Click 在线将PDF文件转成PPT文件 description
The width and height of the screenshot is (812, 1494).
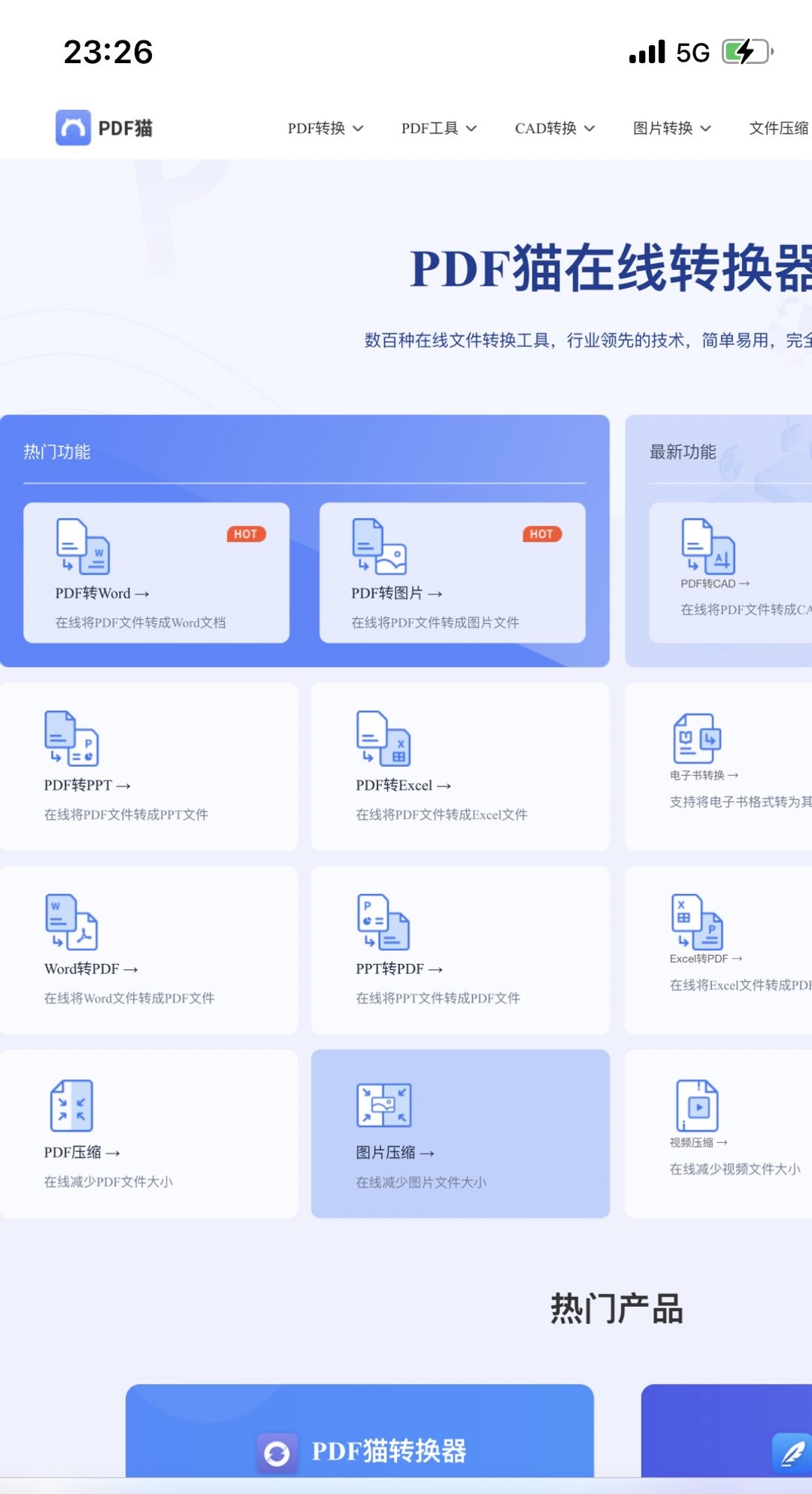point(126,814)
